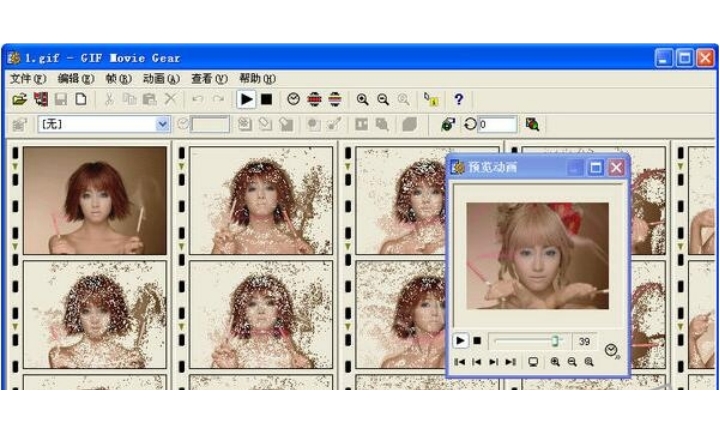The image size is (720, 432).
Task: Zoom out on main toolbar
Action: (383, 99)
